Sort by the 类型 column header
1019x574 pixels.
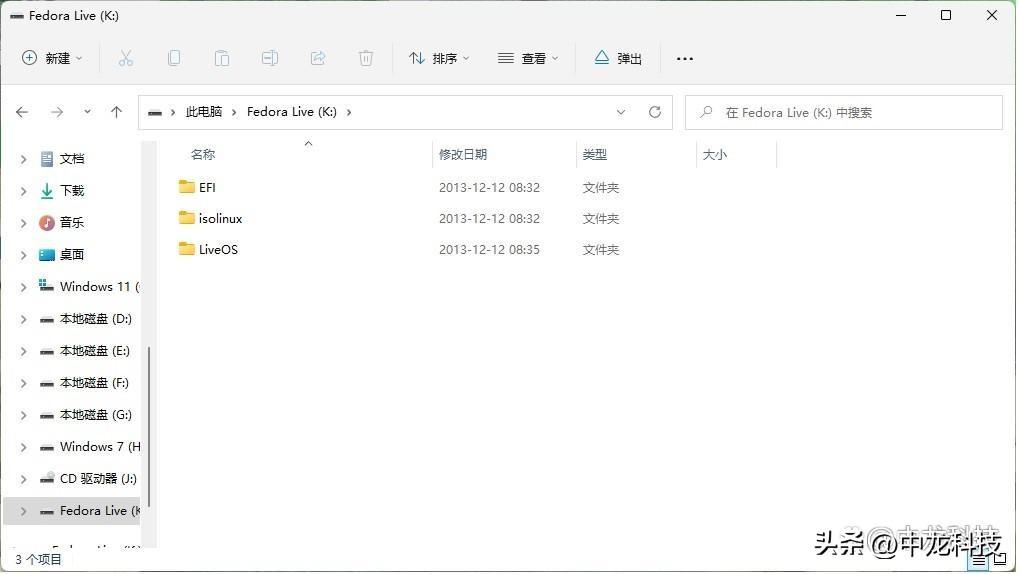595,155
